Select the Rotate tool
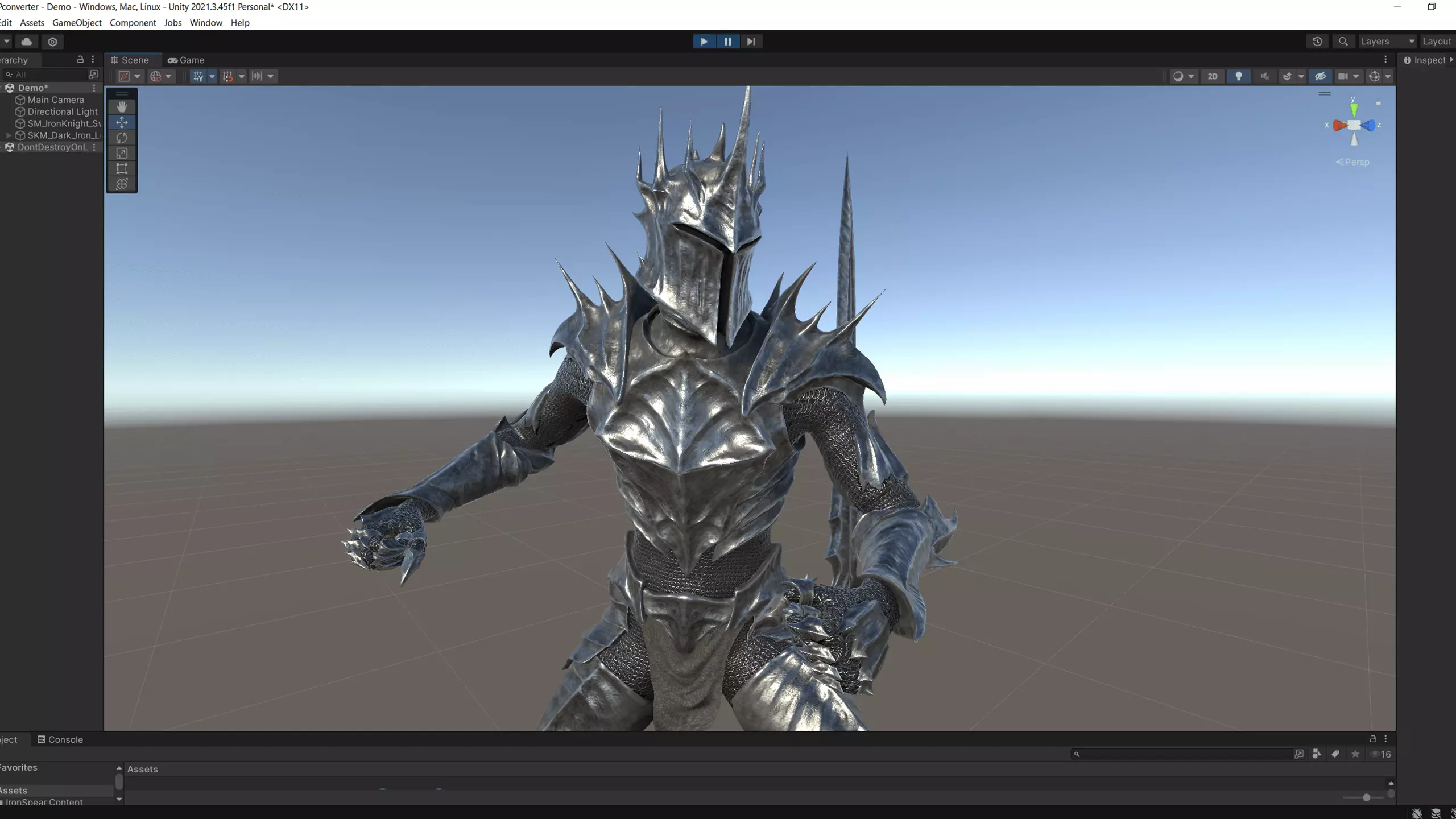1456x819 pixels. point(122,138)
